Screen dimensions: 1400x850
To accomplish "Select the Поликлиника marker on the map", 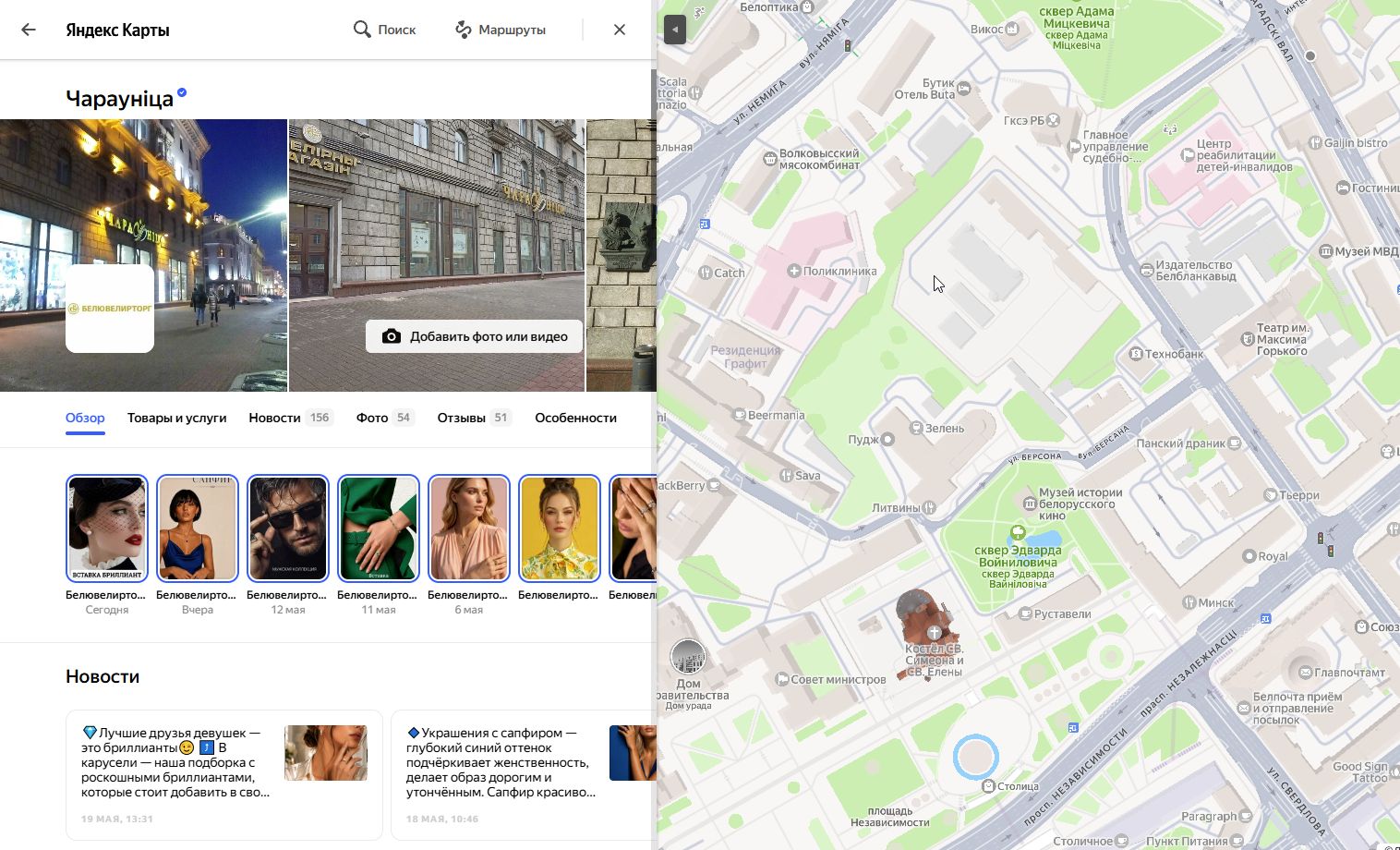I will pos(793,271).
